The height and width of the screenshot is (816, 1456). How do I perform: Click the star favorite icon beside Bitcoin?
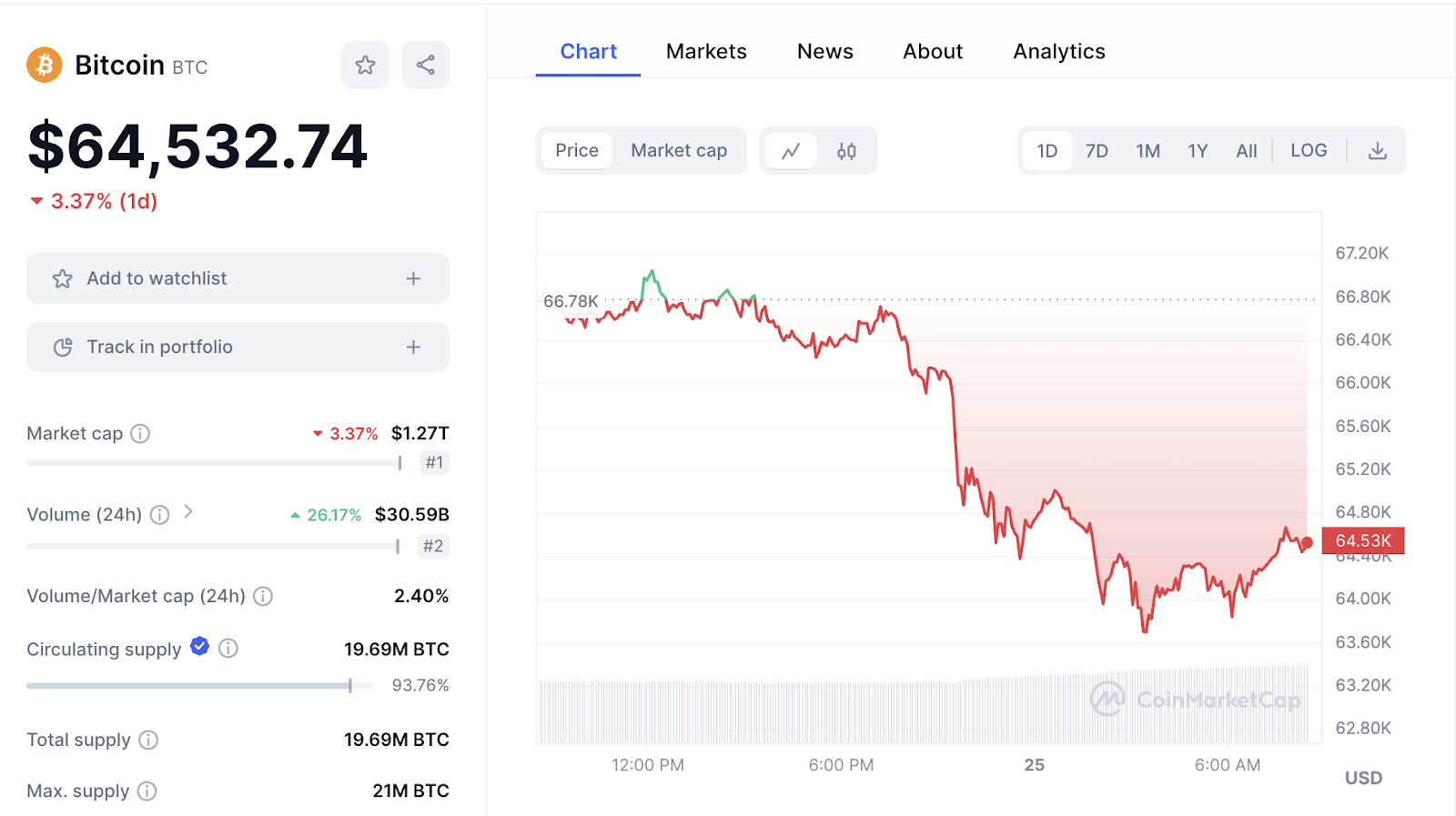365,65
